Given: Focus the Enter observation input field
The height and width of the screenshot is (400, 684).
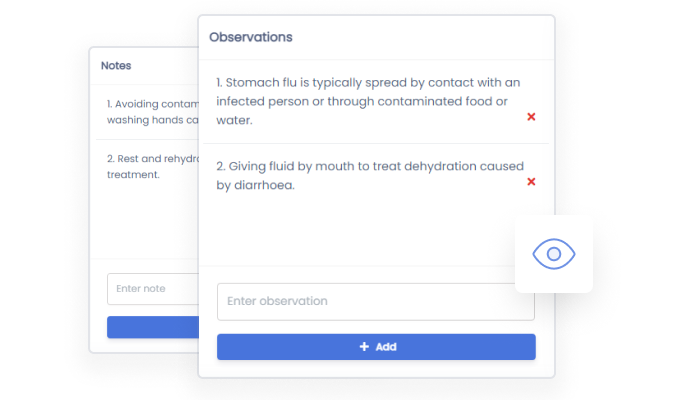Looking at the screenshot, I should coord(375,301).
